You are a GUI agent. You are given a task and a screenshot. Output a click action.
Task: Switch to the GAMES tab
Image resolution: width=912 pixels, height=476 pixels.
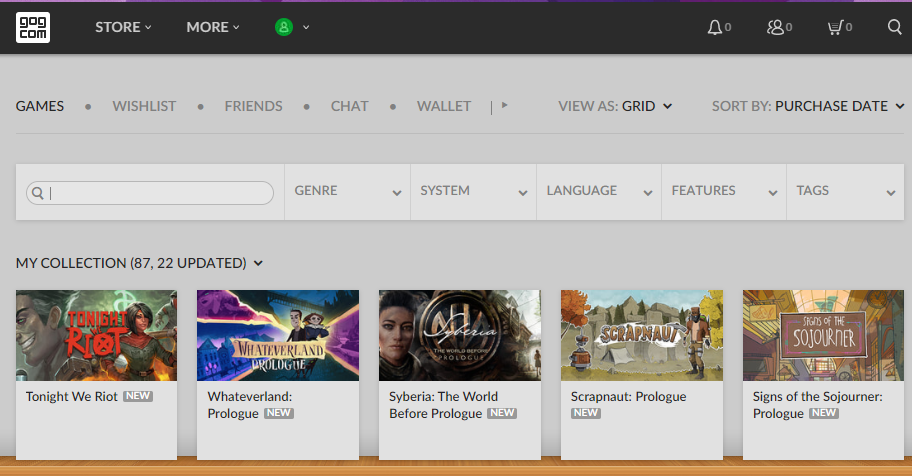40,106
